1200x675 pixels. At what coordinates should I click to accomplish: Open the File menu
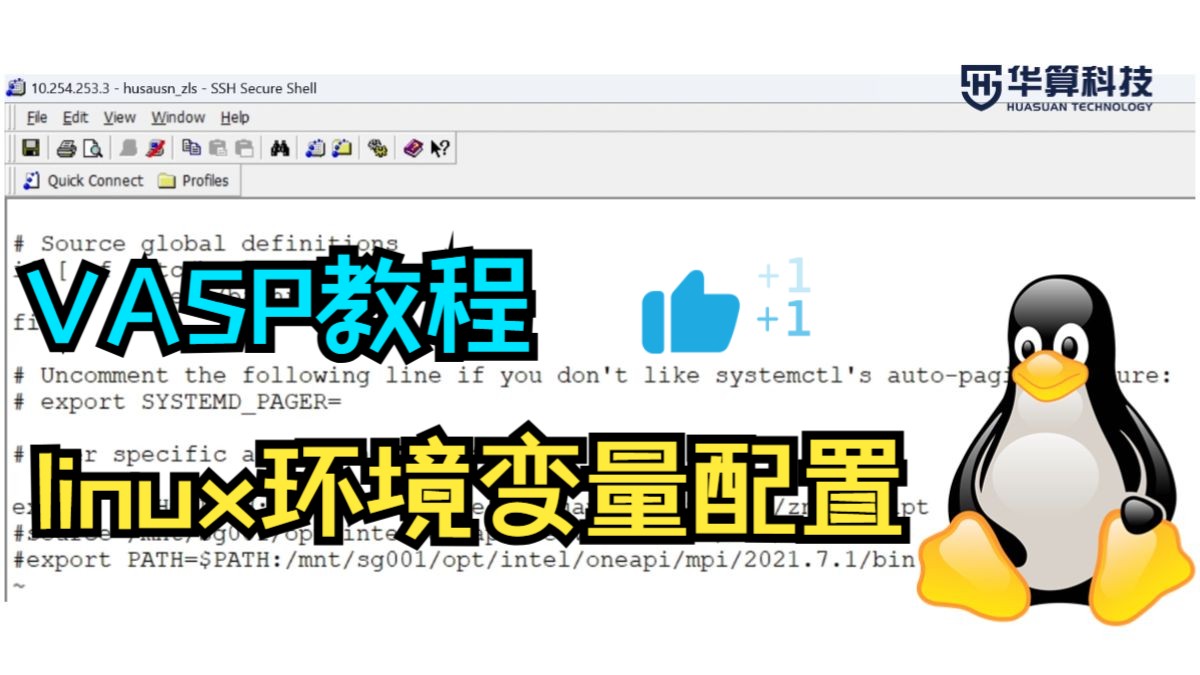point(37,118)
